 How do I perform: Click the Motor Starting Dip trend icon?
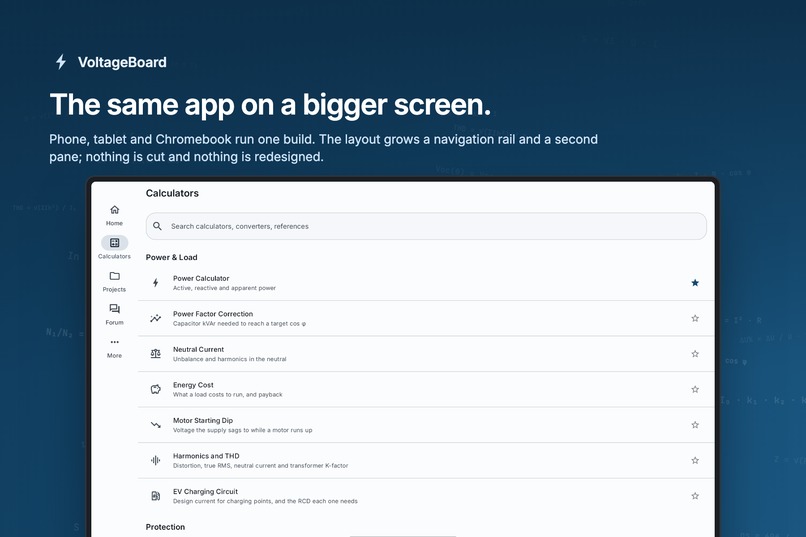pyautogui.click(x=155, y=424)
